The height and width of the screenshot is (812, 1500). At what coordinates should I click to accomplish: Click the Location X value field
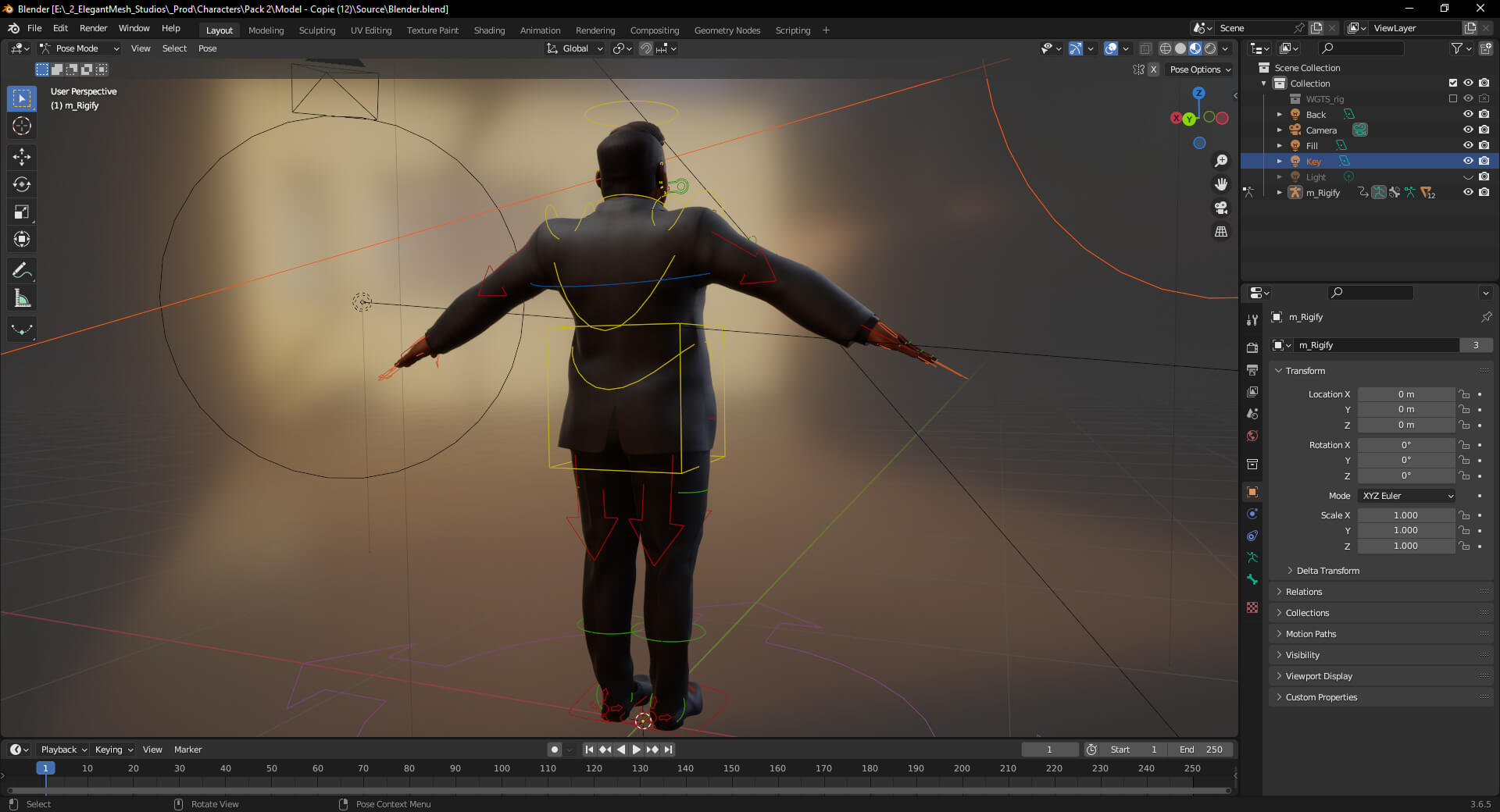point(1405,394)
